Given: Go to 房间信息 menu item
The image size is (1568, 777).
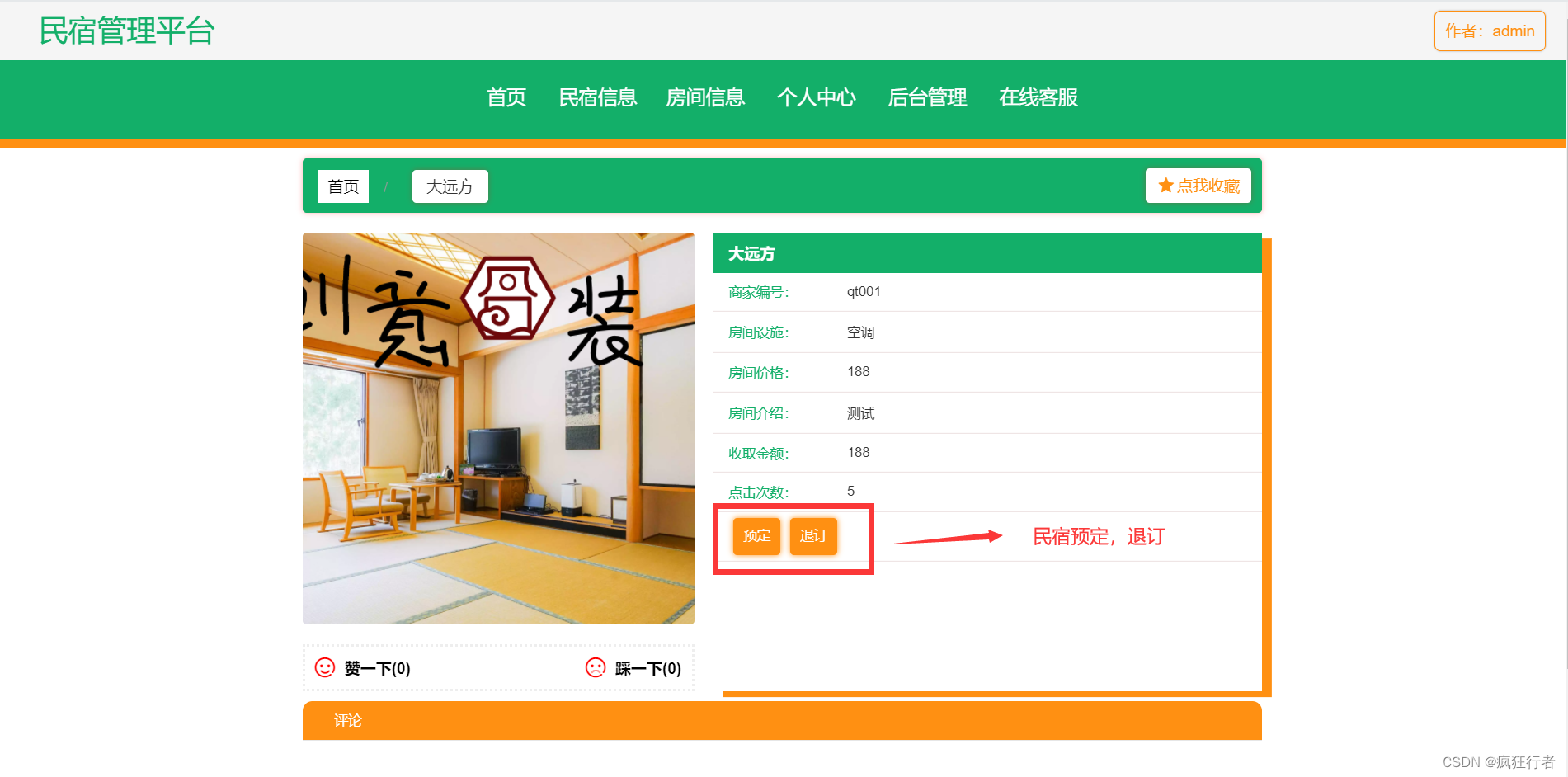Looking at the screenshot, I should click(x=705, y=97).
